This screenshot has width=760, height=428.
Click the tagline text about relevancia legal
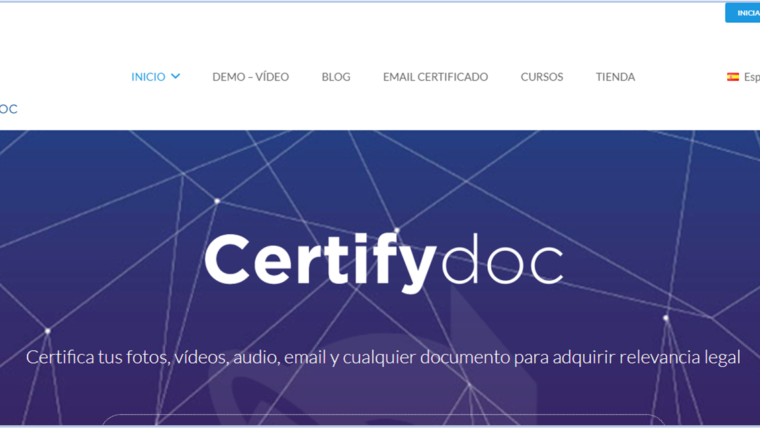coord(383,357)
